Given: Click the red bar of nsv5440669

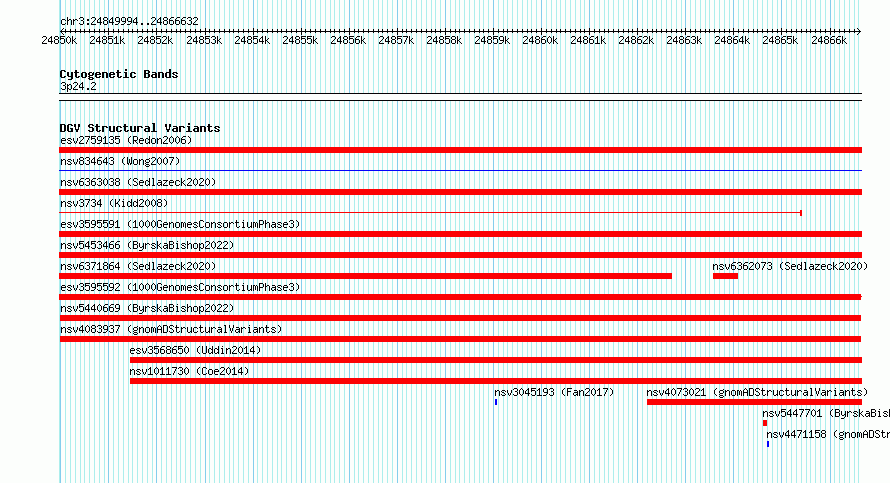Looking at the screenshot, I should pyautogui.click(x=460, y=318).
